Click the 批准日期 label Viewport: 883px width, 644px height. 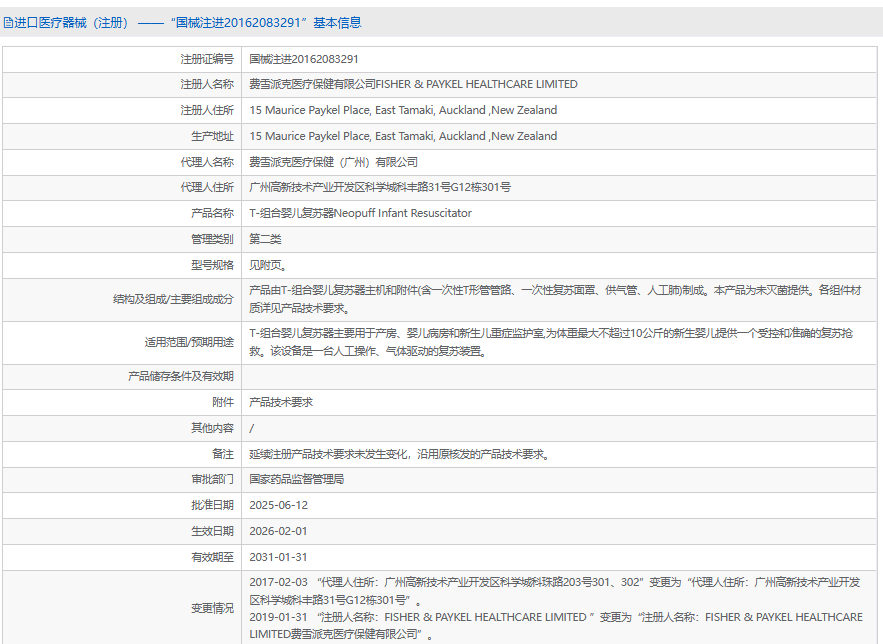click(212, 505)
